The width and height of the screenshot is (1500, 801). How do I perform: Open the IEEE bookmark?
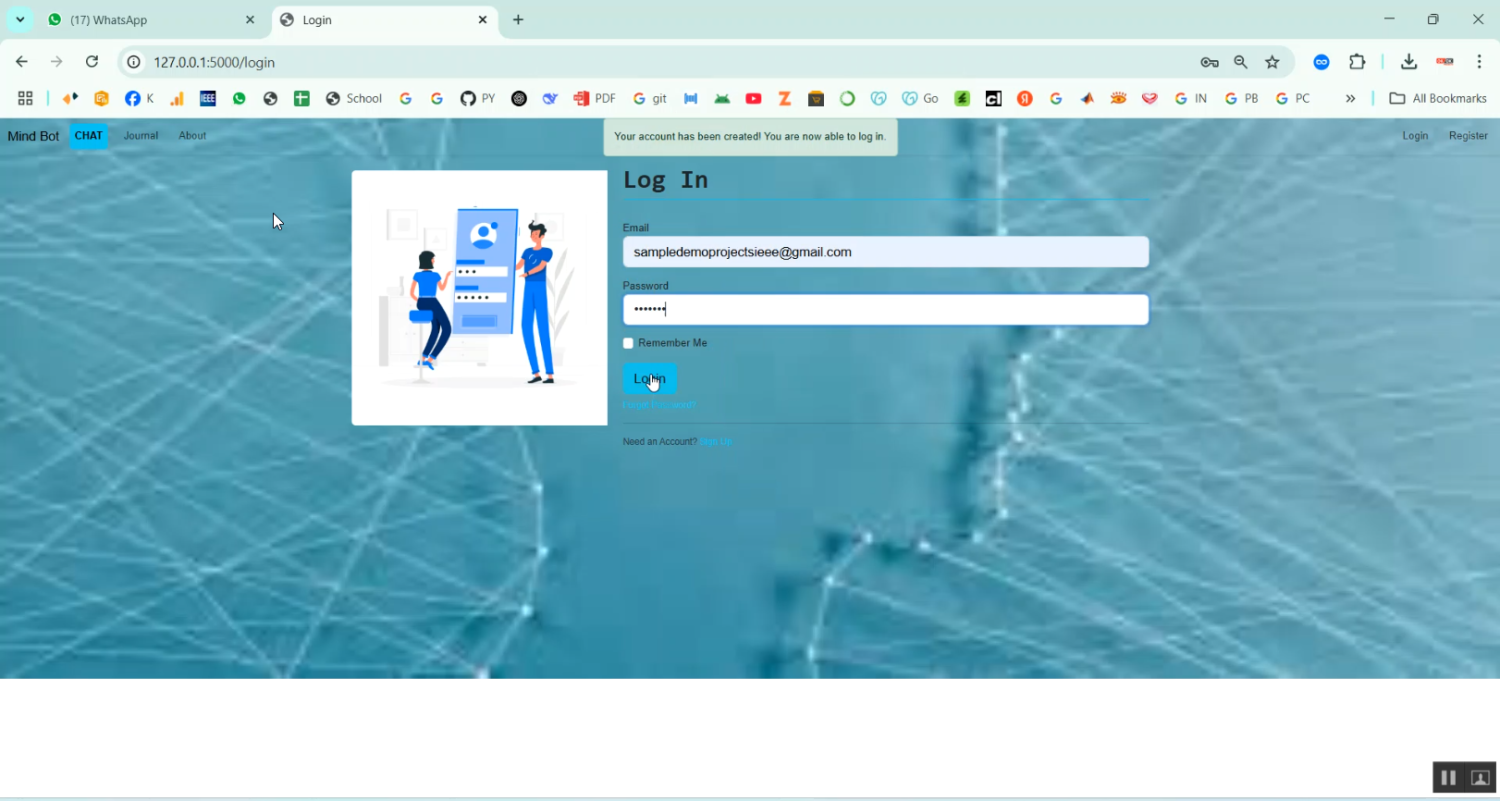pos(208,98)
